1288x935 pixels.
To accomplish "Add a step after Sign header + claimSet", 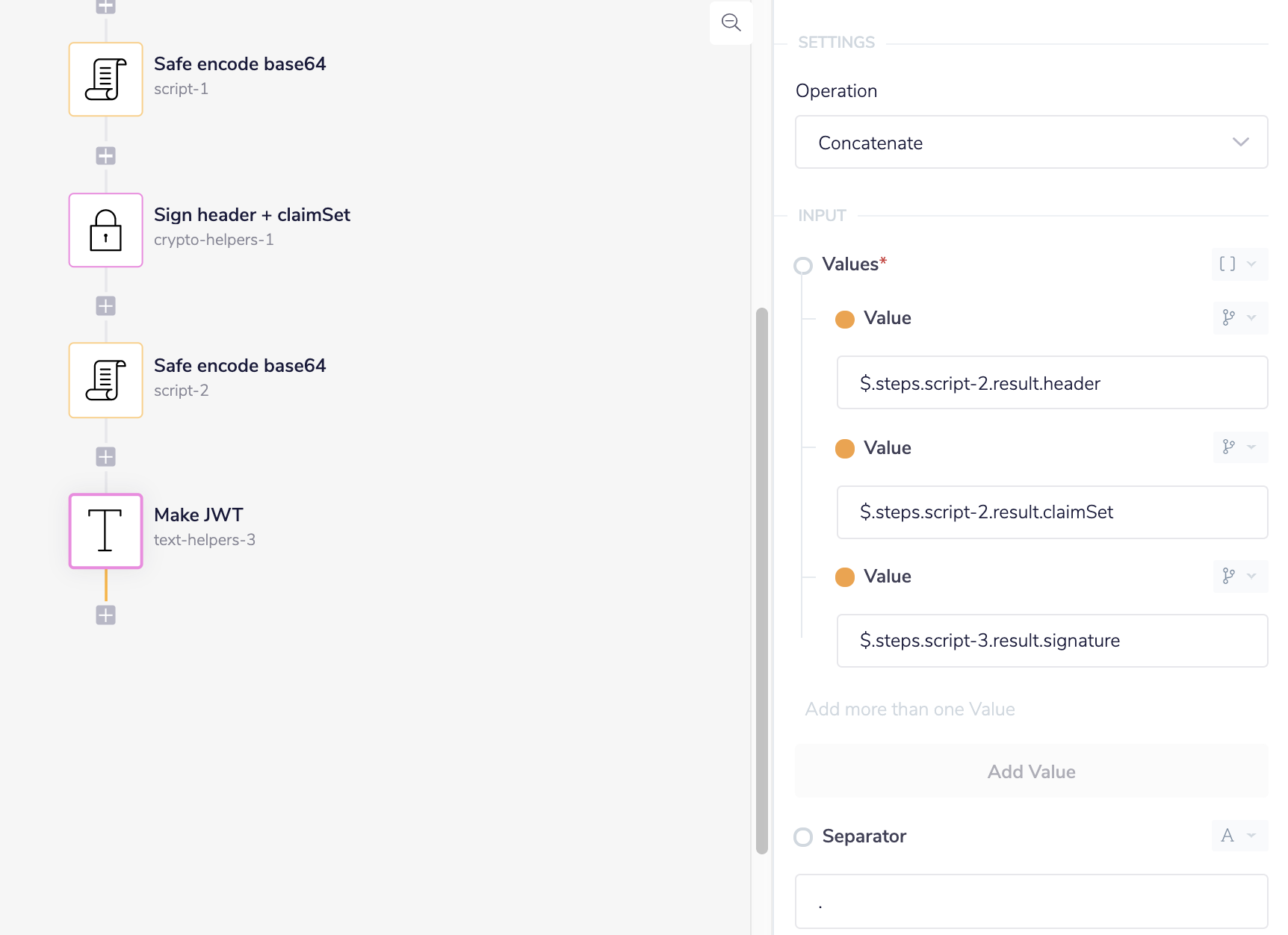I will point(106,306).
